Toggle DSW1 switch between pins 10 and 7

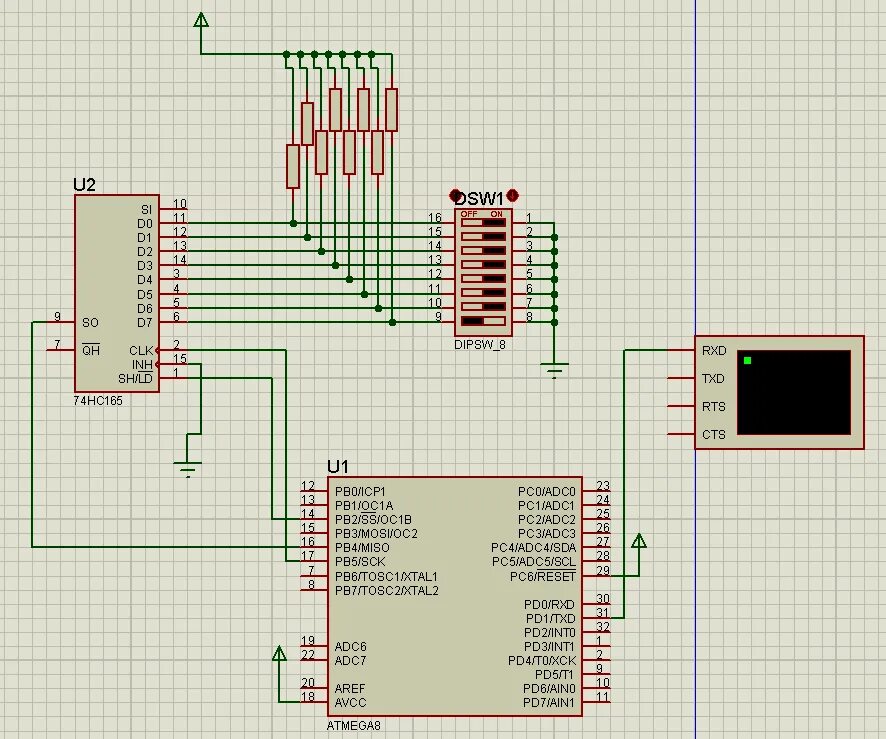pyautogui.click(x=483, y=307)
